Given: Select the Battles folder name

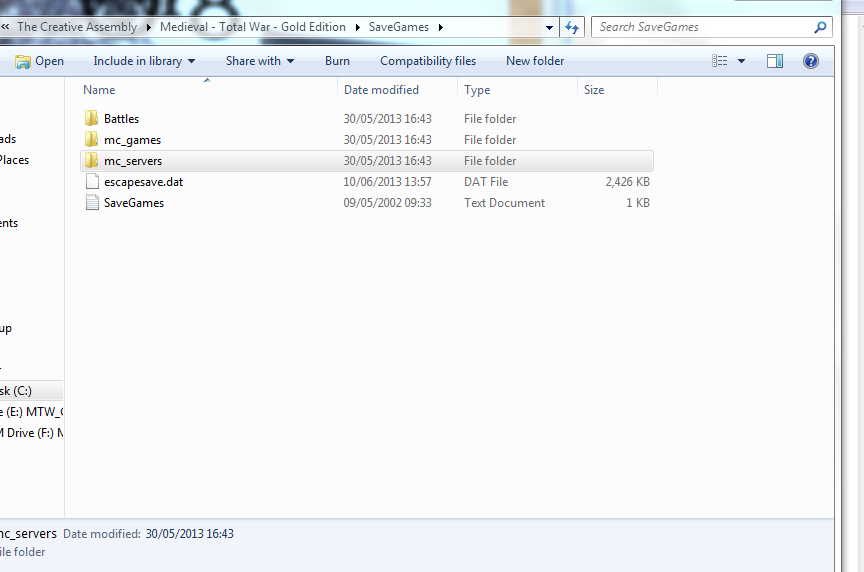Looking at the screenshot, I should pyautogui.click(x=121, y=118).
